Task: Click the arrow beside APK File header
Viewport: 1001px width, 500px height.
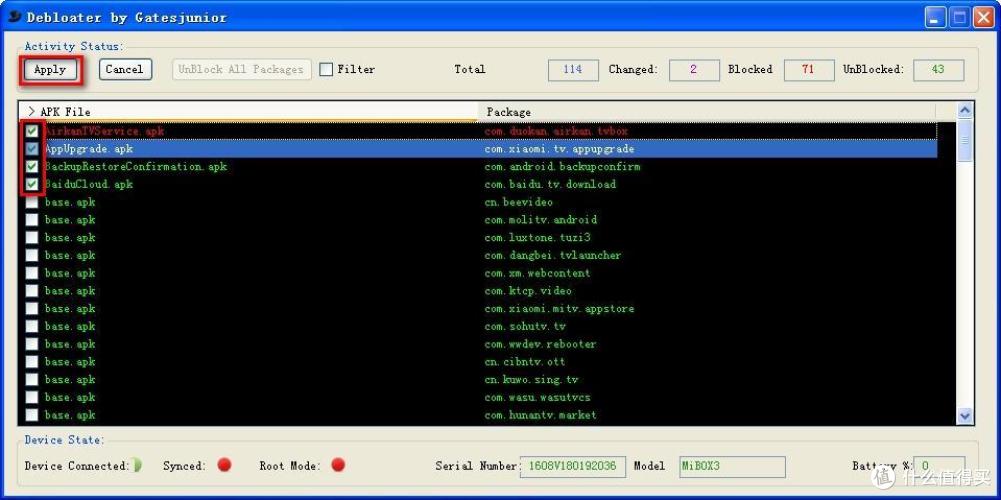Action: pos(31,112)
